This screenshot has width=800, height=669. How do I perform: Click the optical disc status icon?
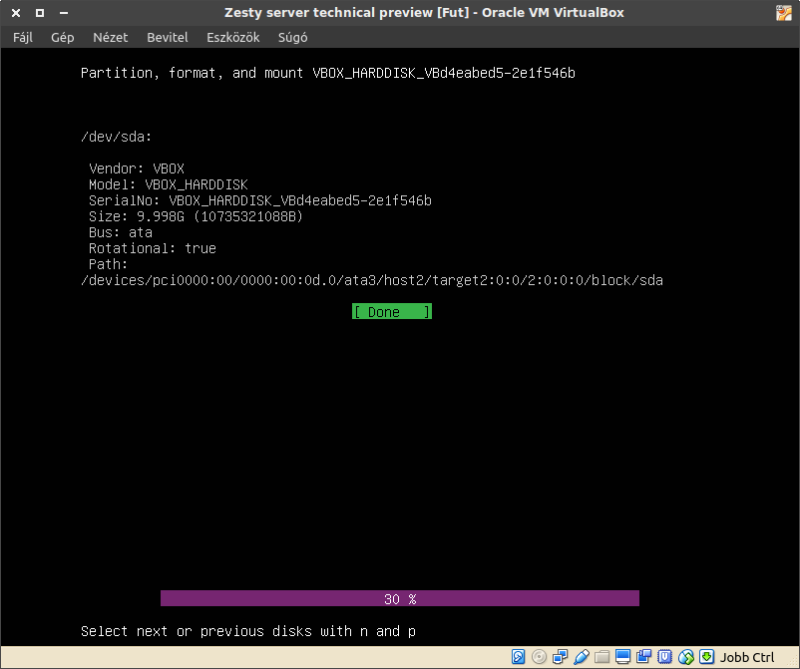tap(539, 657)
